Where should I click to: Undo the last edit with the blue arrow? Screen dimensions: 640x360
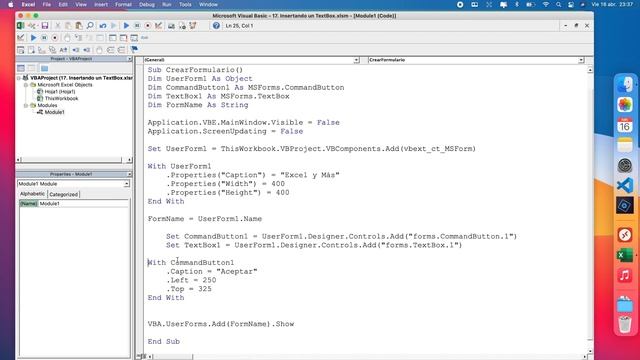tap(103, 26)
